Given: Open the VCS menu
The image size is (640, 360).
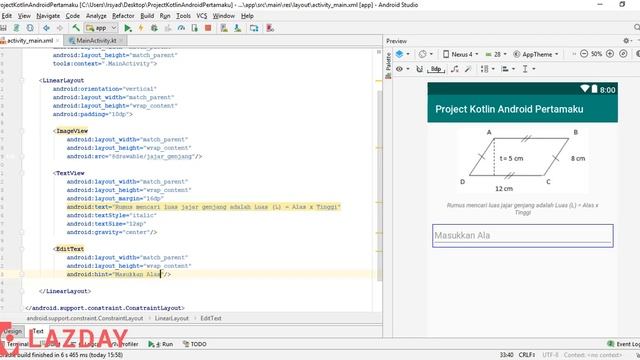Looking at the screenshot, I should pos(202,16).
